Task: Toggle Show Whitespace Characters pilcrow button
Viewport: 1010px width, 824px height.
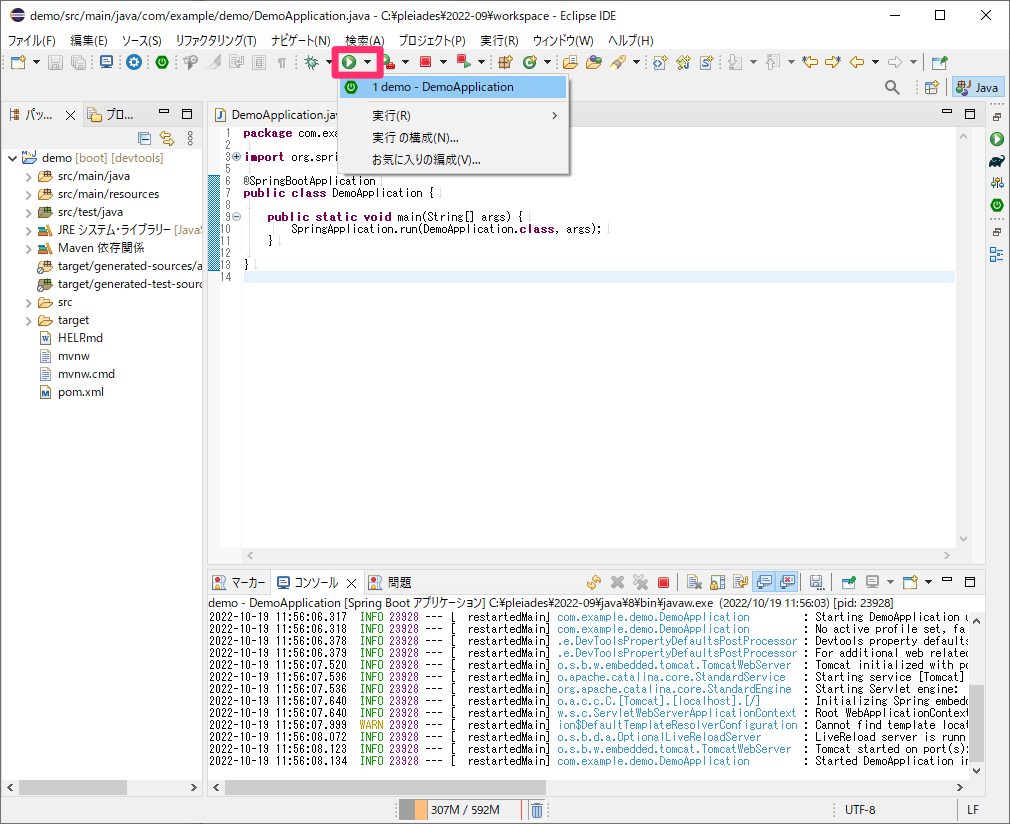Action: (x=282, y=62)
